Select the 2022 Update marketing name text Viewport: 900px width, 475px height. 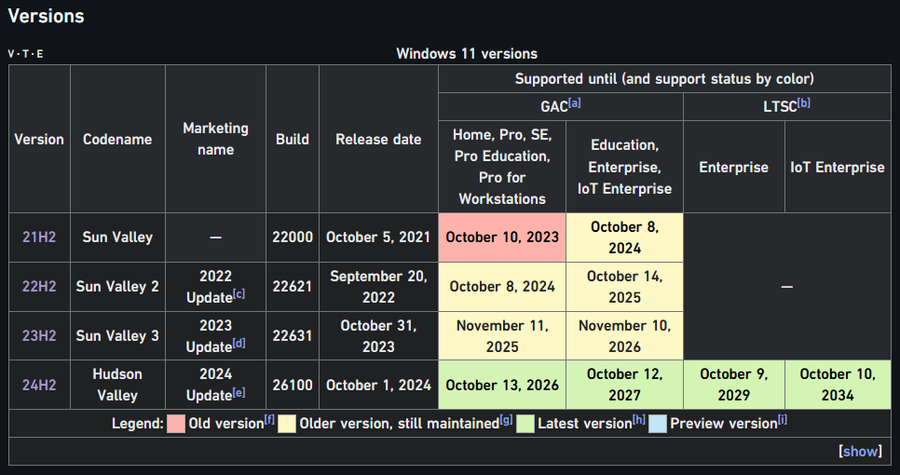point(210,287)
